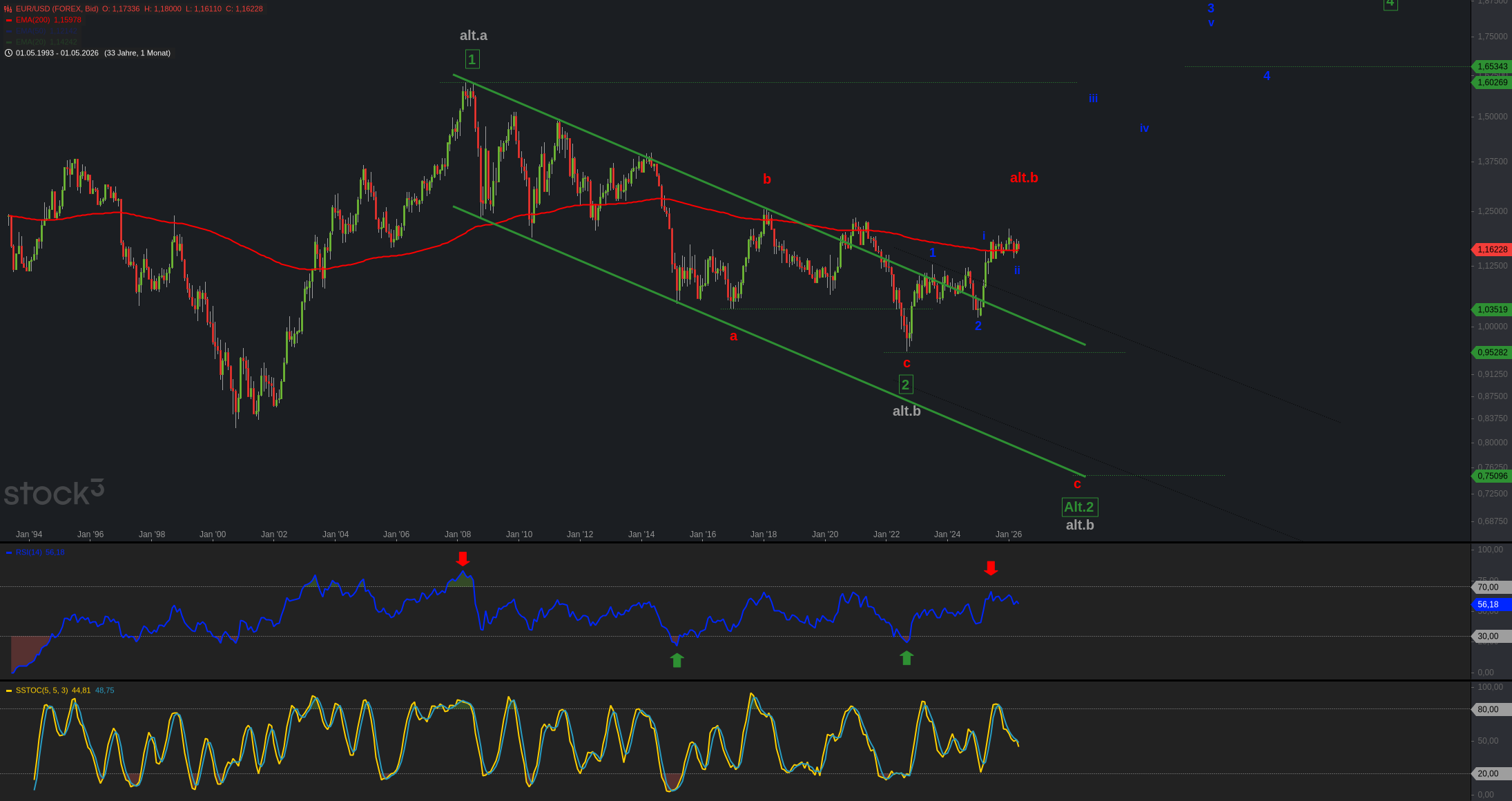Select the SSTOC(5, 5, 3) indicator label
This screenshot has height=801, width=1512.
click(42, 691)
